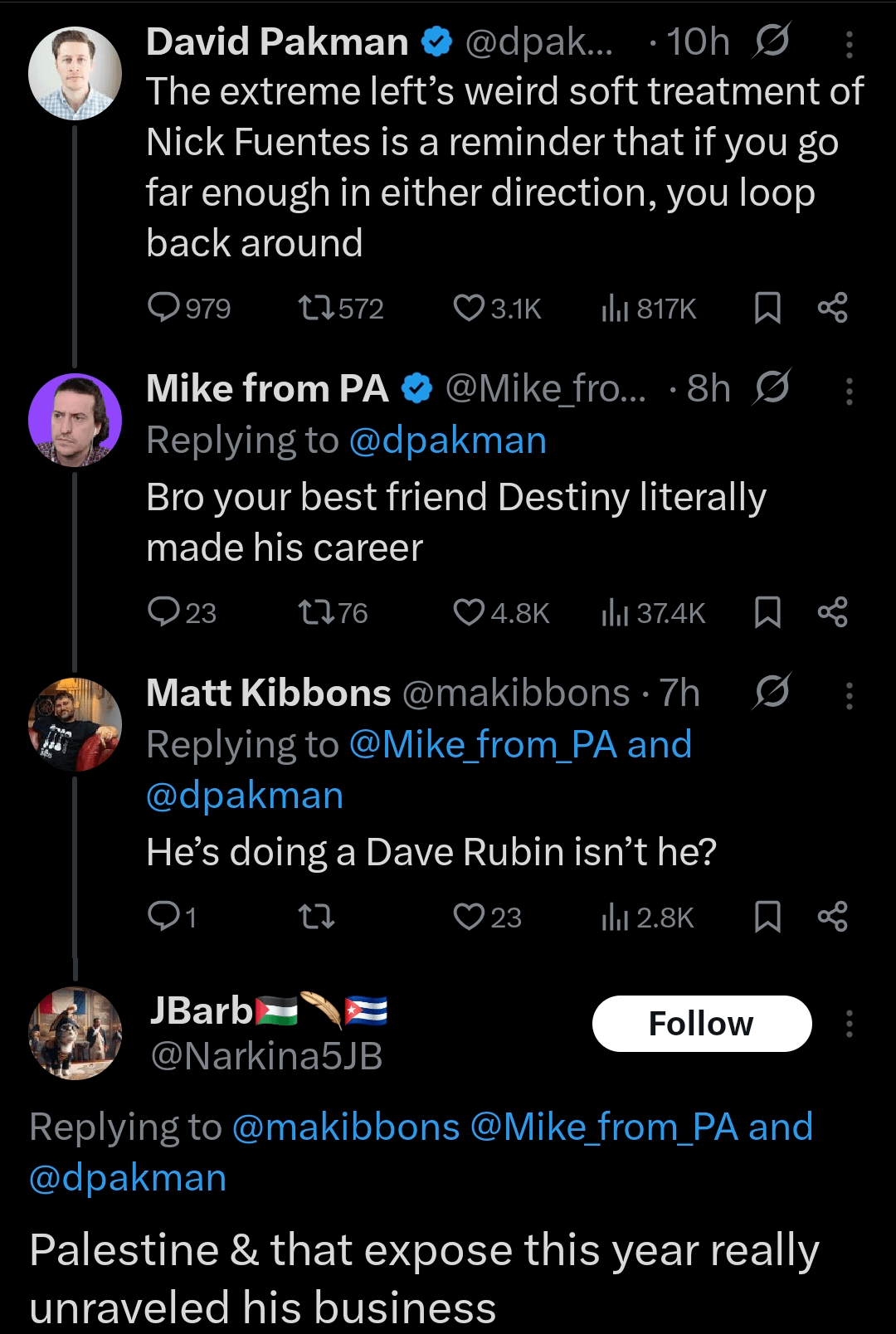Reply to Matt Kibbons's tweet
The image size is (896, 1334).
[163, 917]
